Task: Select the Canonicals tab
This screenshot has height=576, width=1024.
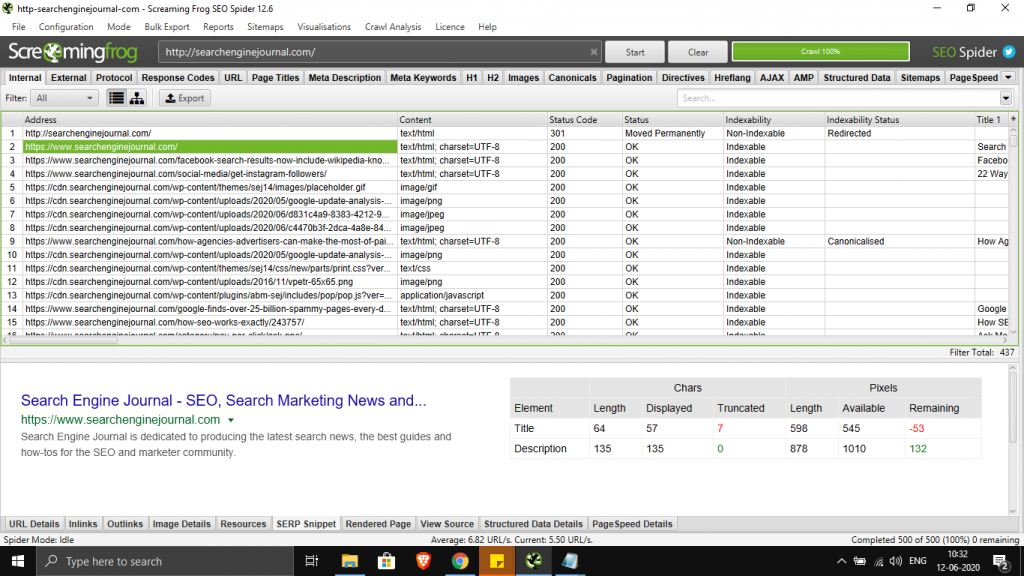Action: [x=572, y=77]
